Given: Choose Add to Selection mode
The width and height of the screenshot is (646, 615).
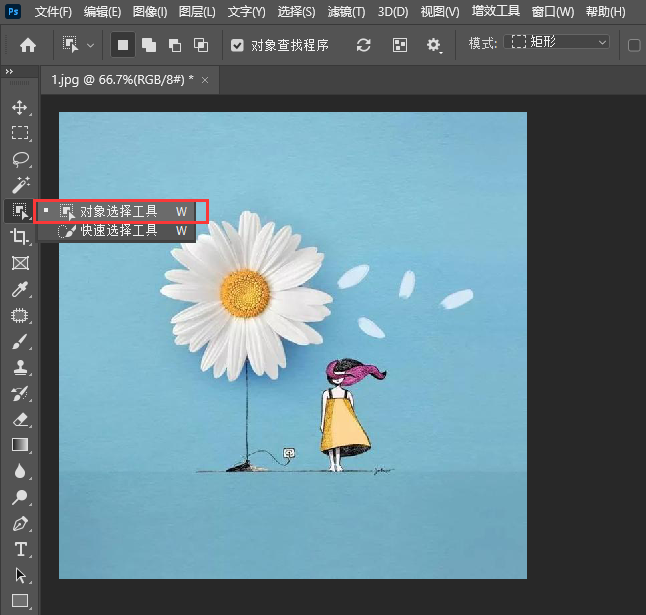Looking at the screenshot, I should [x=149, y=45].
